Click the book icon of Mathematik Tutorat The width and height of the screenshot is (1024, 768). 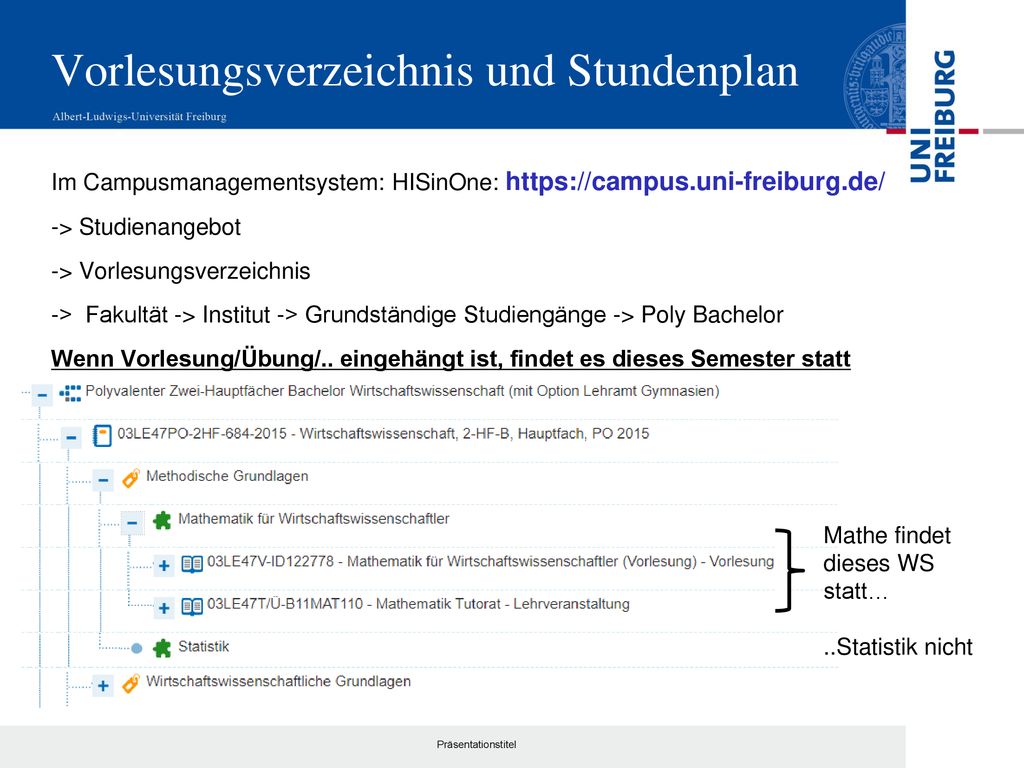pyautogui.click(x=192, y=607)
